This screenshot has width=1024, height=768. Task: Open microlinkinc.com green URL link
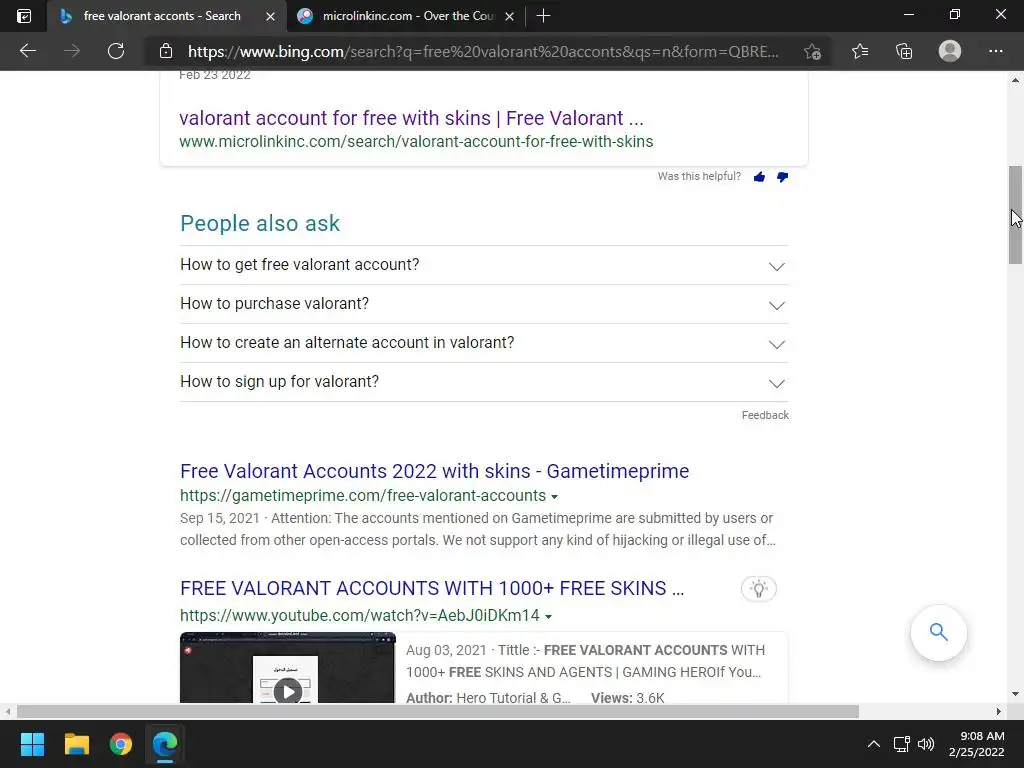pyautogui.click(x=416, y=142)
